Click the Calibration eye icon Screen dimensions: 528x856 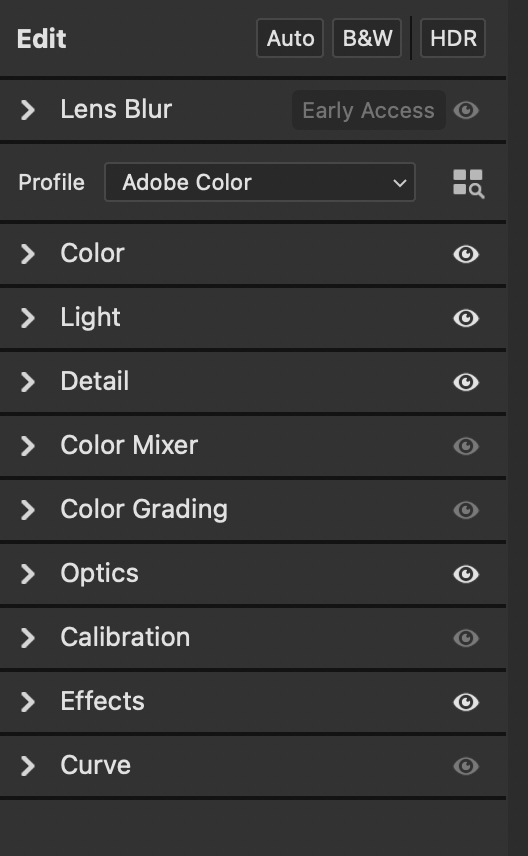pos(466,638)
